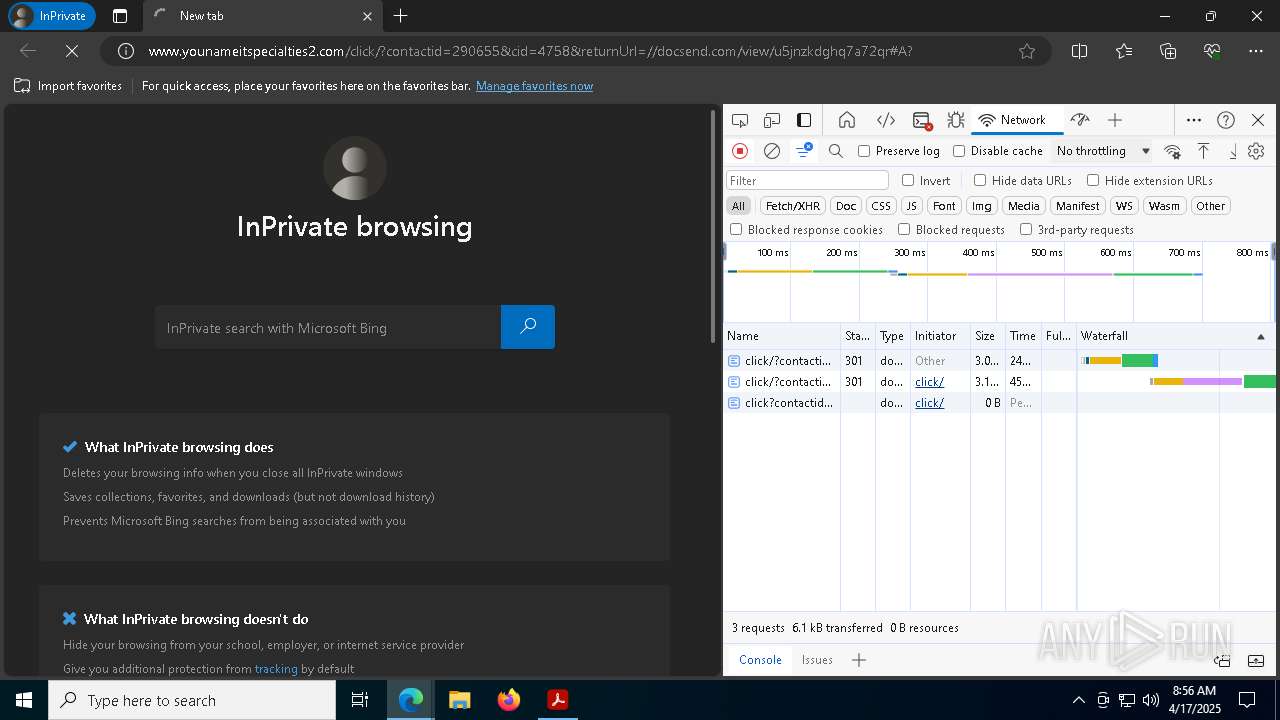Import a HAR file with up arrow
The width and height of the screenshot is (1280, 720).
coord(1204,151)
